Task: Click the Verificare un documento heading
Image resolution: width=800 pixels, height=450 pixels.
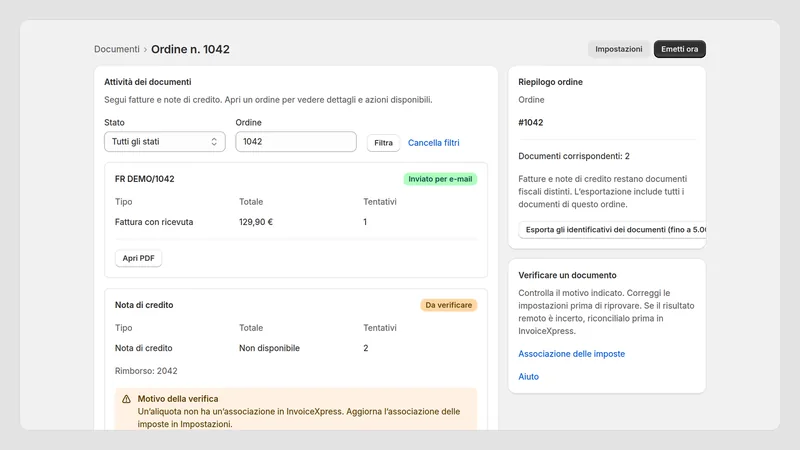Action: pyautogui.click(x=567, y=275)
